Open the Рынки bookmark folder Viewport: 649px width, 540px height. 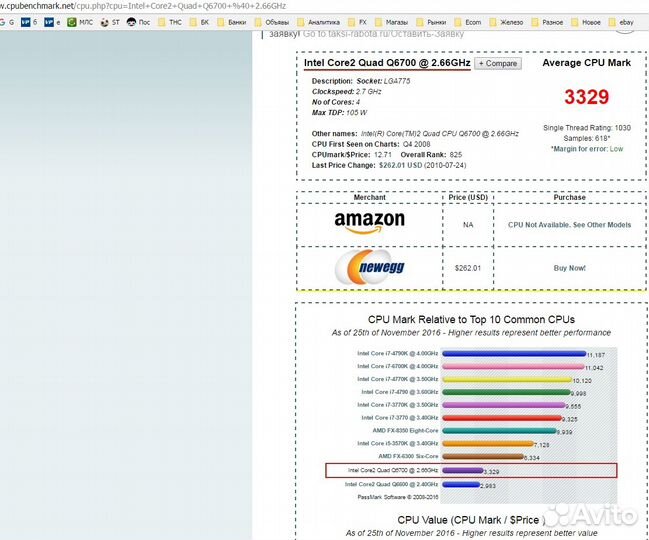[431, 22]
